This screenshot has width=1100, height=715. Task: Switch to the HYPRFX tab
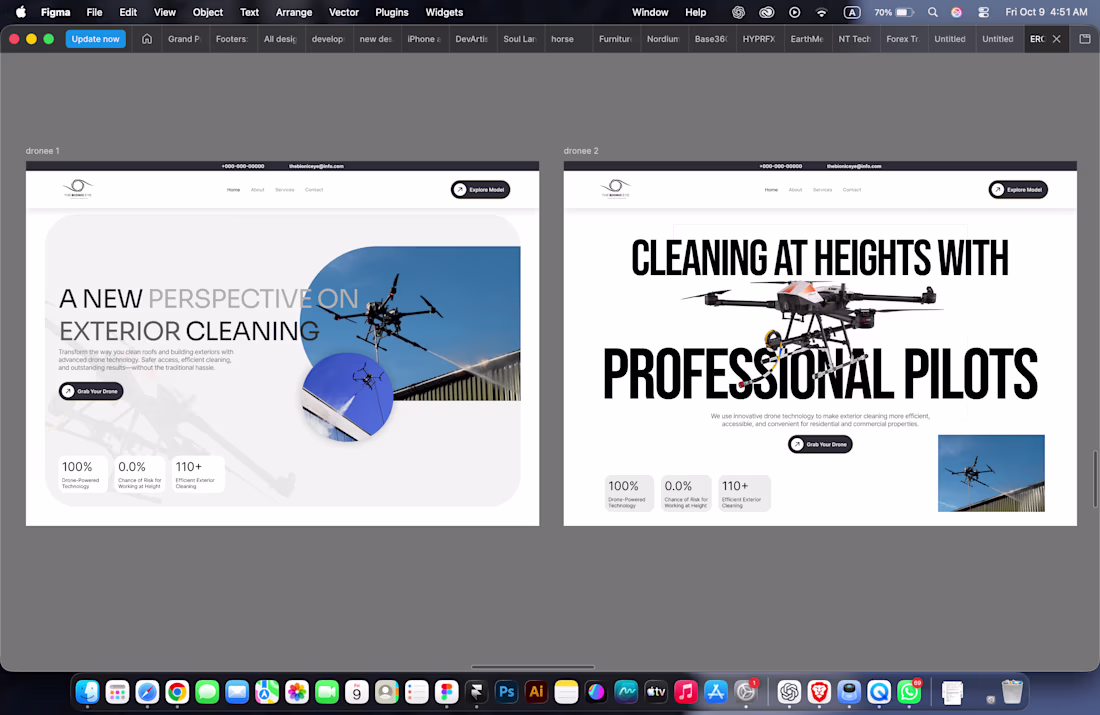click(759, 39)
